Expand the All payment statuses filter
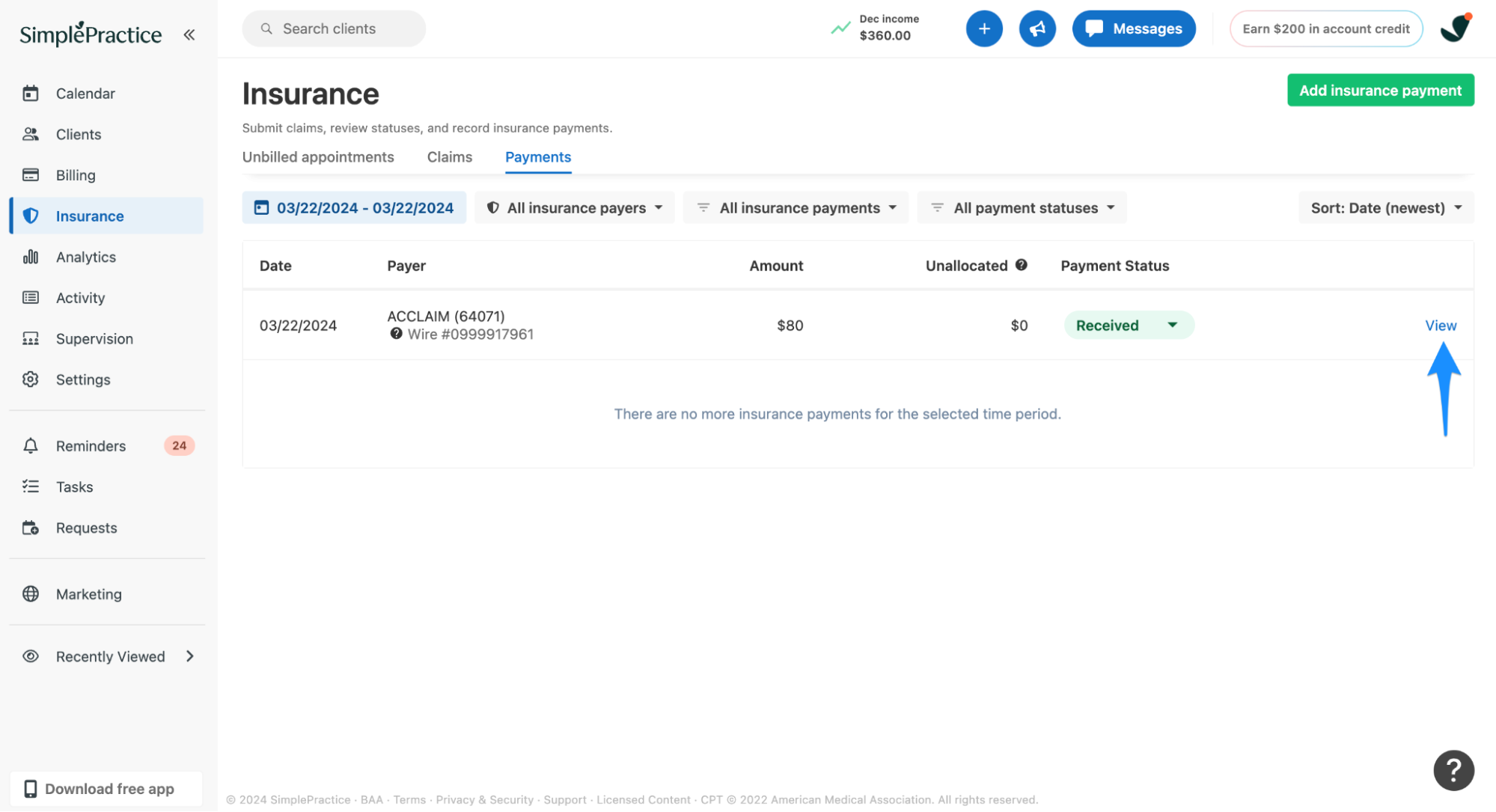 [1022, 207]
